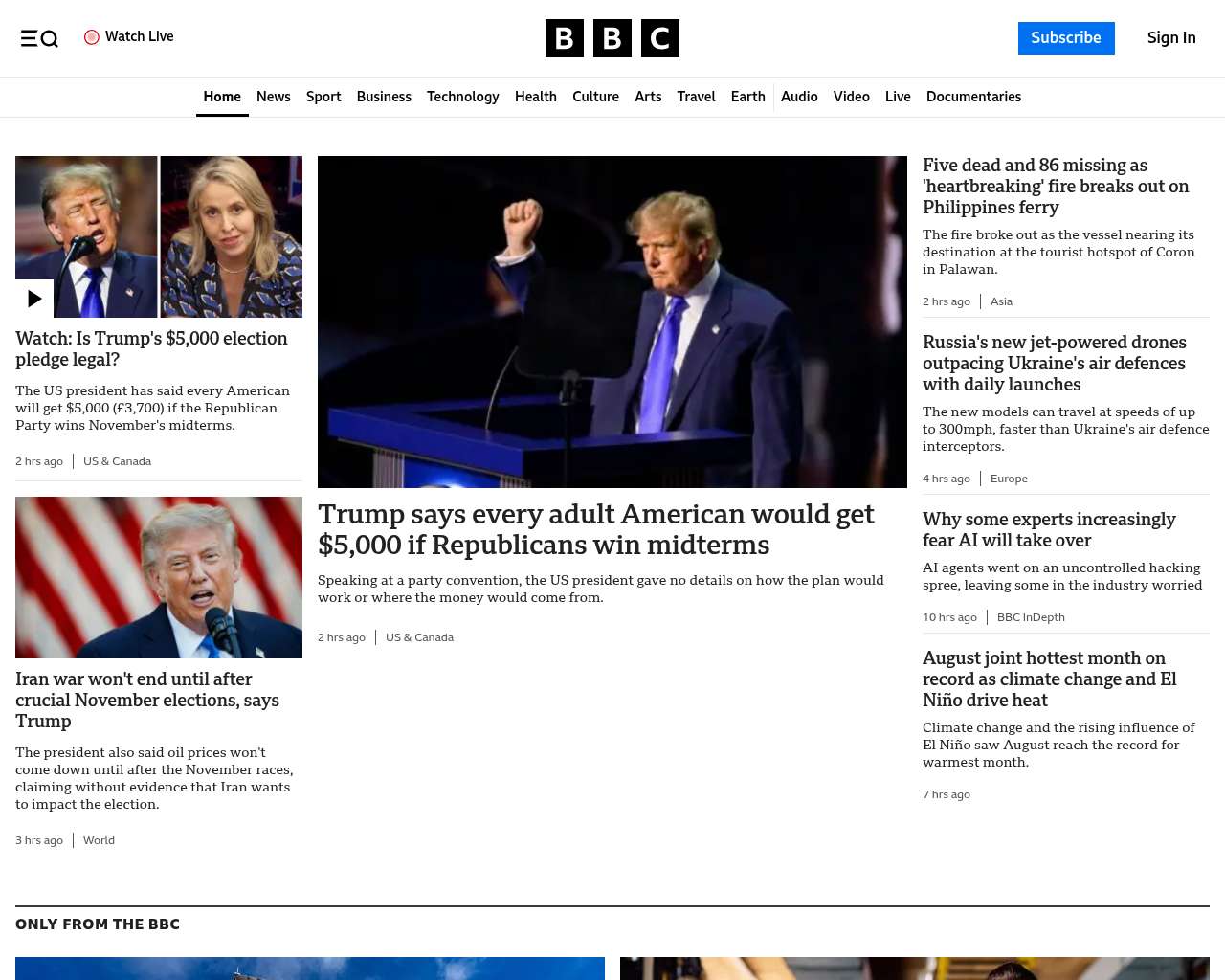Go to the Documentaries tab
The width and height of the screenshot is (1225, 980).
coord(973,97)
